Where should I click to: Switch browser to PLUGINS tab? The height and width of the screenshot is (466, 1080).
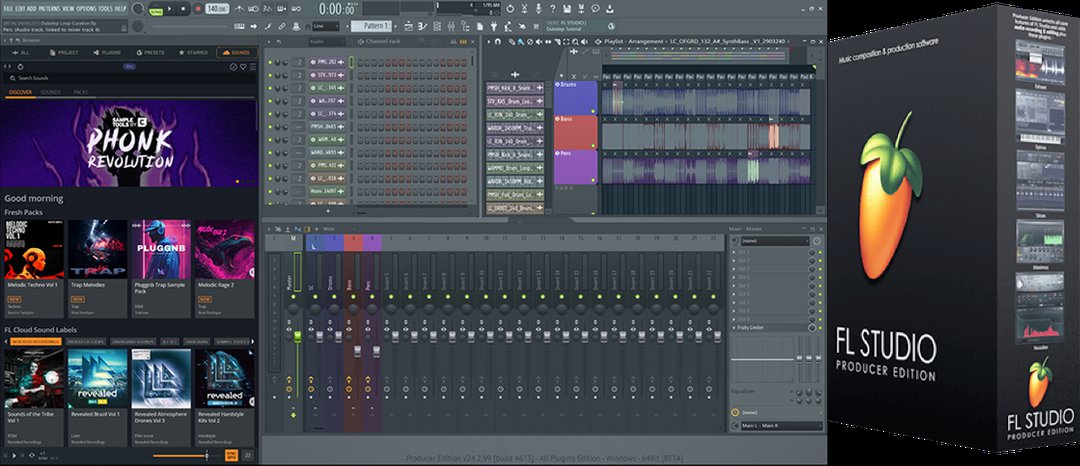tap(107, 52)
